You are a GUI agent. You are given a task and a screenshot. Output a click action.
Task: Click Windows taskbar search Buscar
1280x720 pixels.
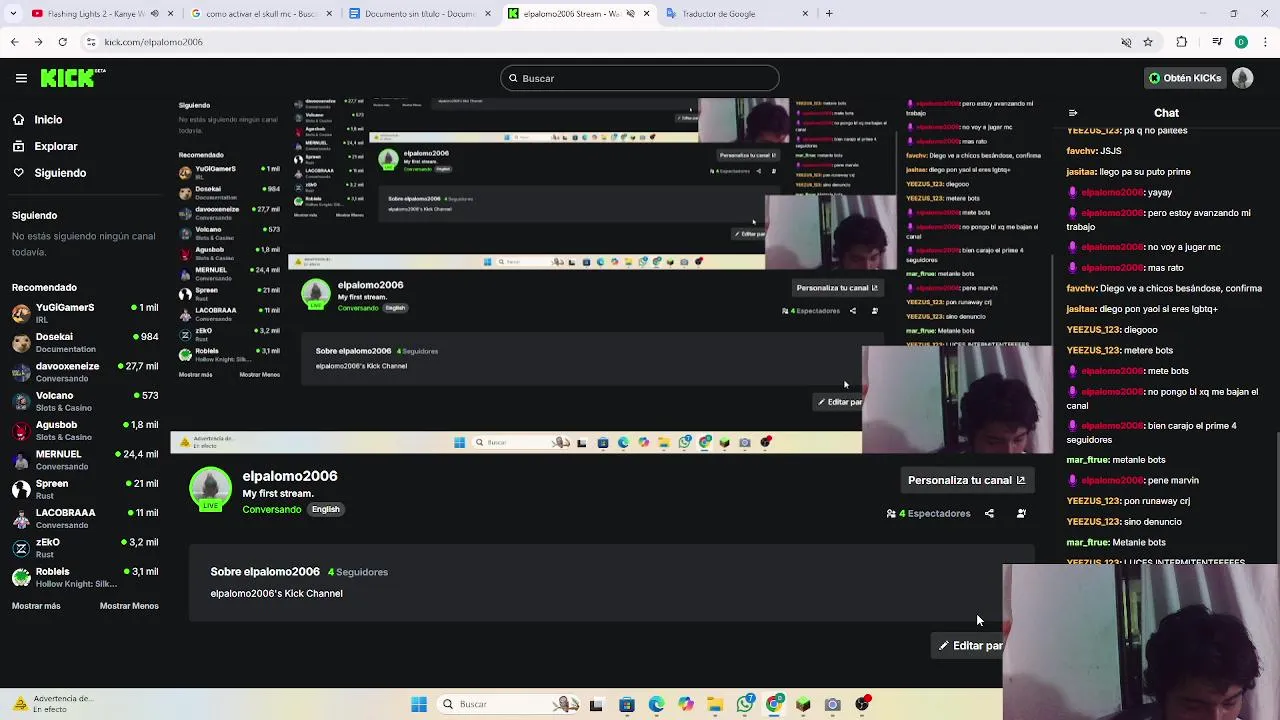[x=510, y=705]
